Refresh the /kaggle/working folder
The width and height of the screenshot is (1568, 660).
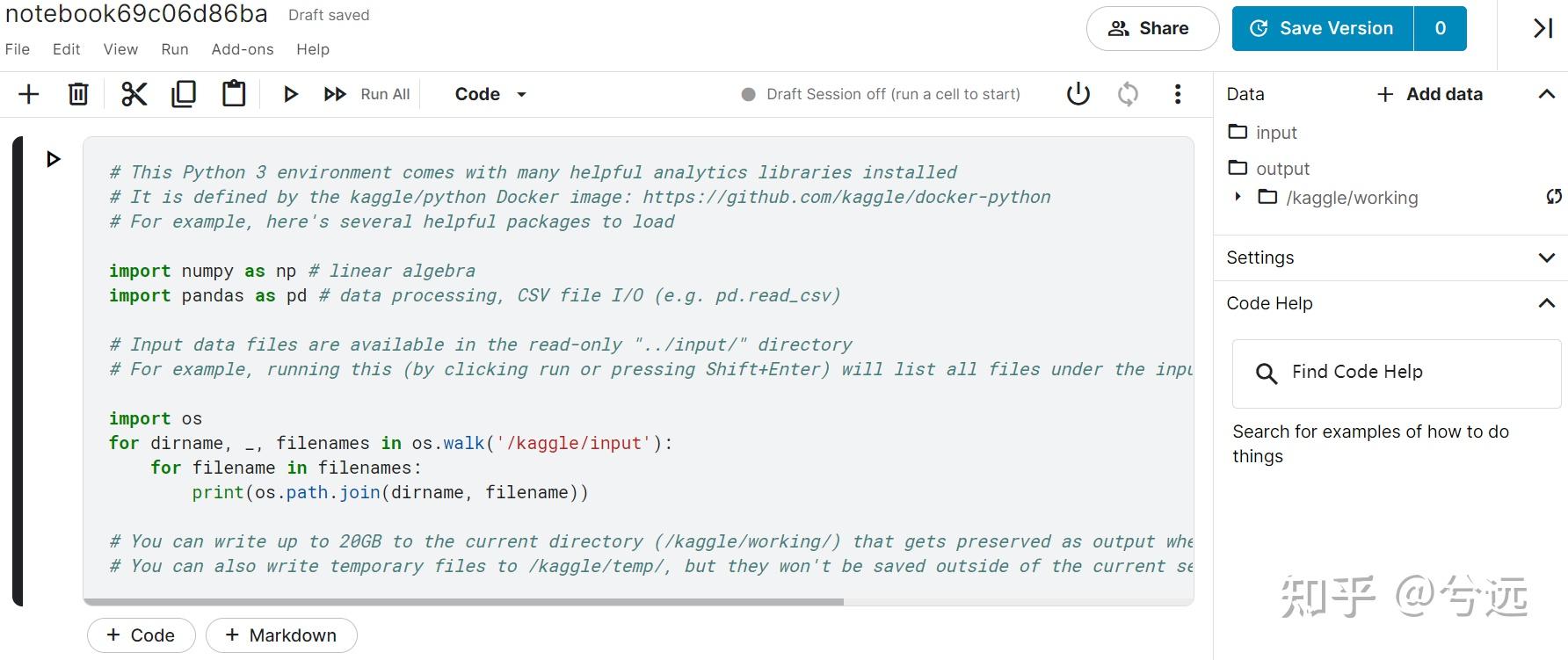tap(1554, 197)
